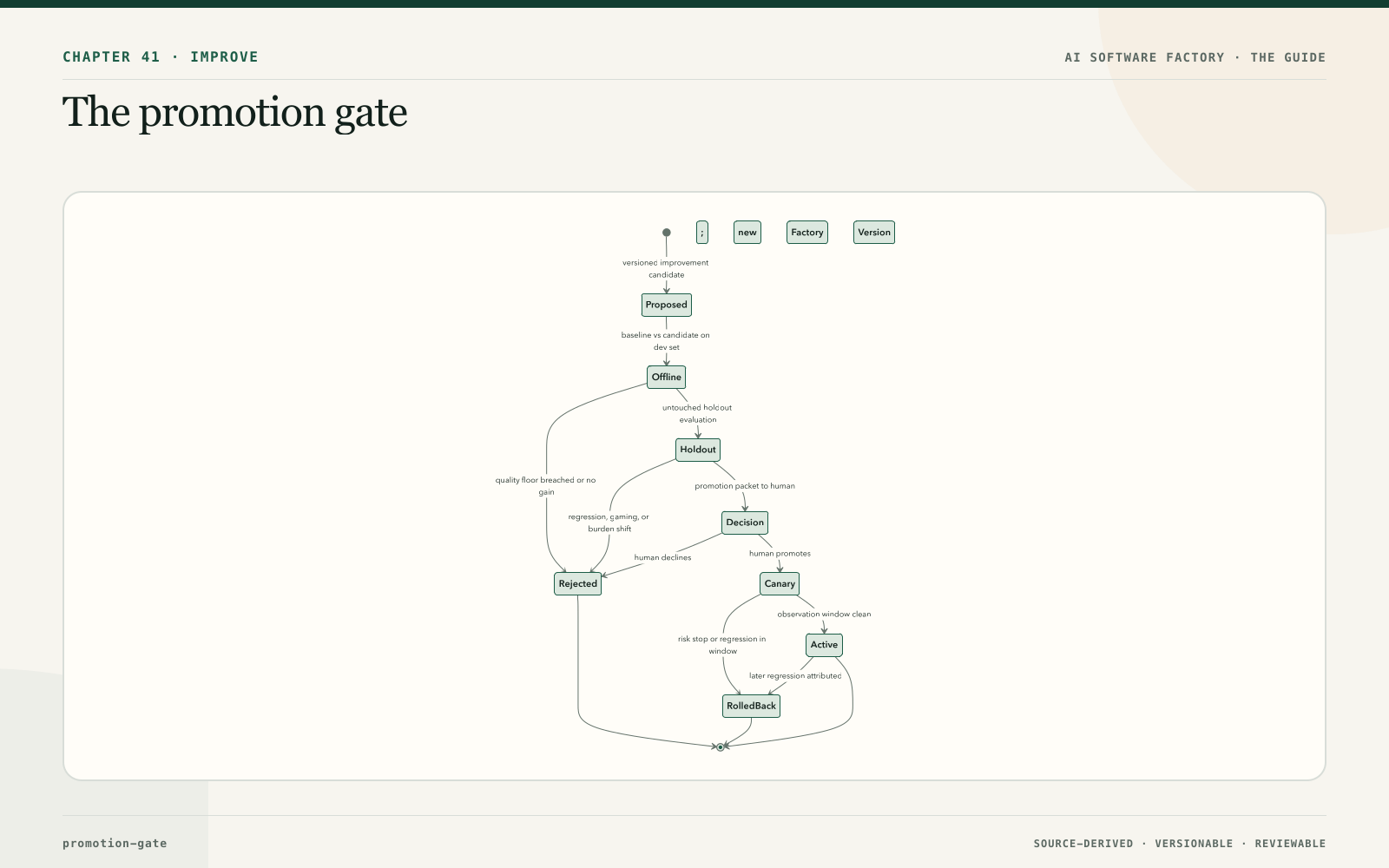Click 'versioned improvement candidate' transition label
1389x868 pixels.
(x=666, y=269)
